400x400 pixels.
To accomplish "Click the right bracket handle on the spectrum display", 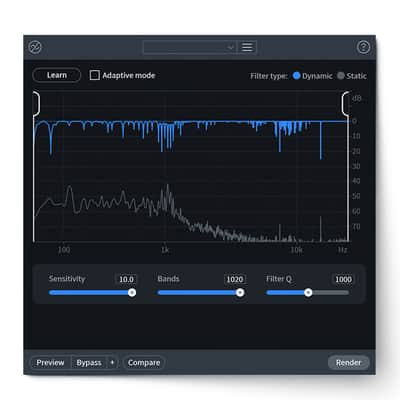I will coord(346,104).
